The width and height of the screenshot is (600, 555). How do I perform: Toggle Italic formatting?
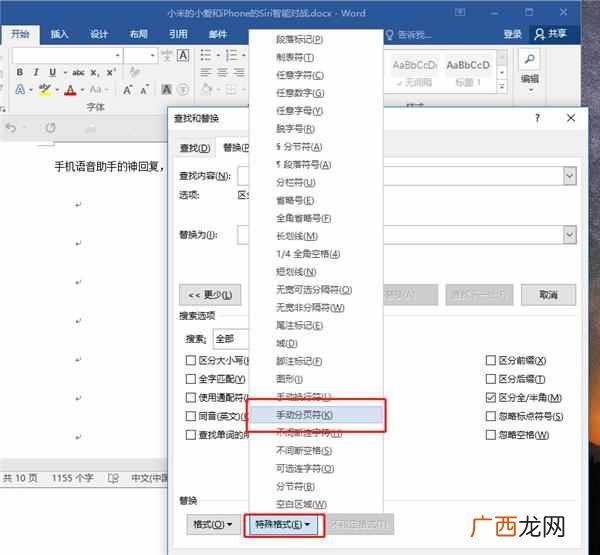36,72
